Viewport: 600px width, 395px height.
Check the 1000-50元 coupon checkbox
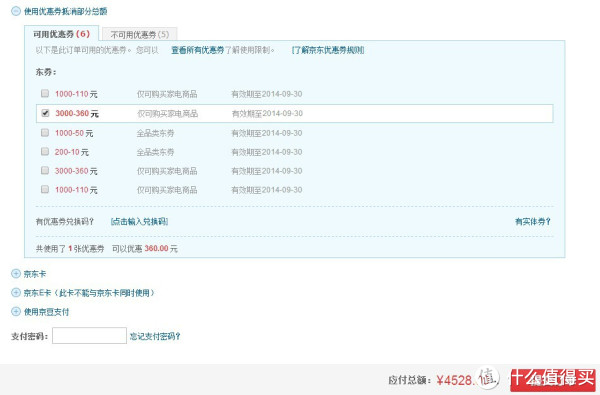pyautogui.click(x=45, y=132)
